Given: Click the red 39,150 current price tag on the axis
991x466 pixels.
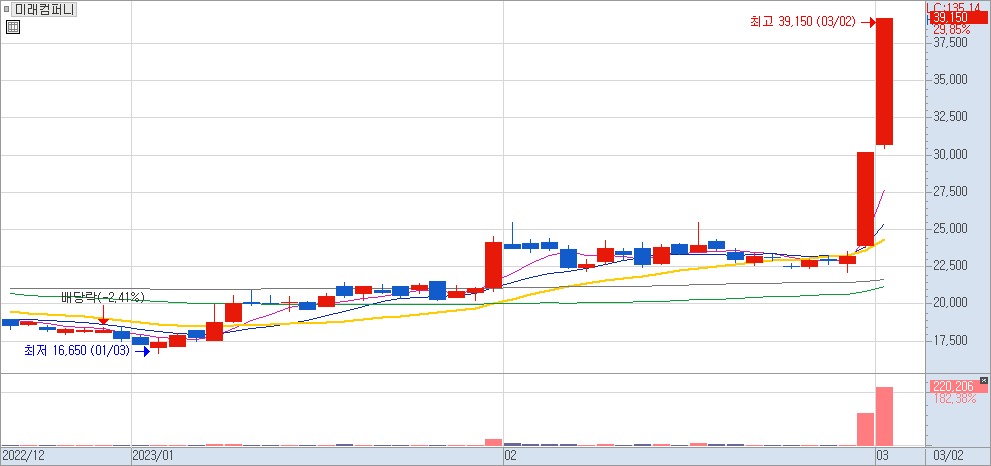Looking at the screenshot, I should [x=958, y=17].
